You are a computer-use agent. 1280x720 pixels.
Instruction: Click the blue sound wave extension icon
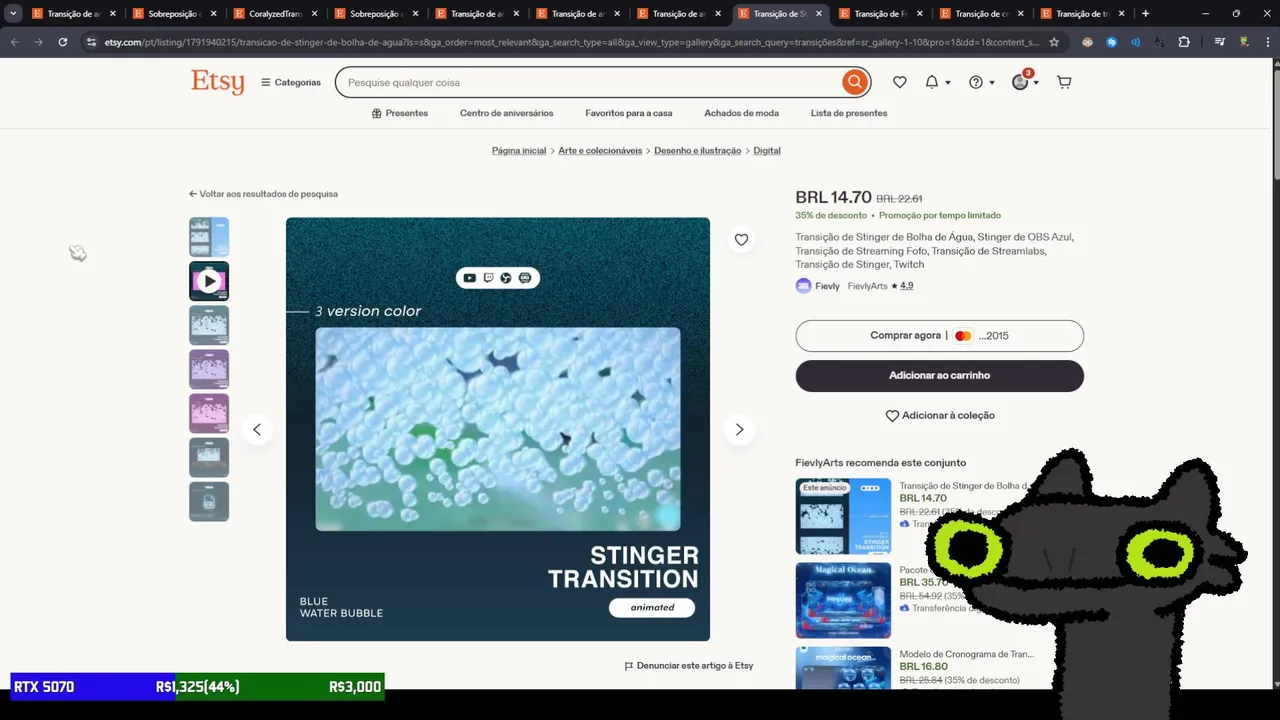pyautogui.click(x=1135, y=42)
